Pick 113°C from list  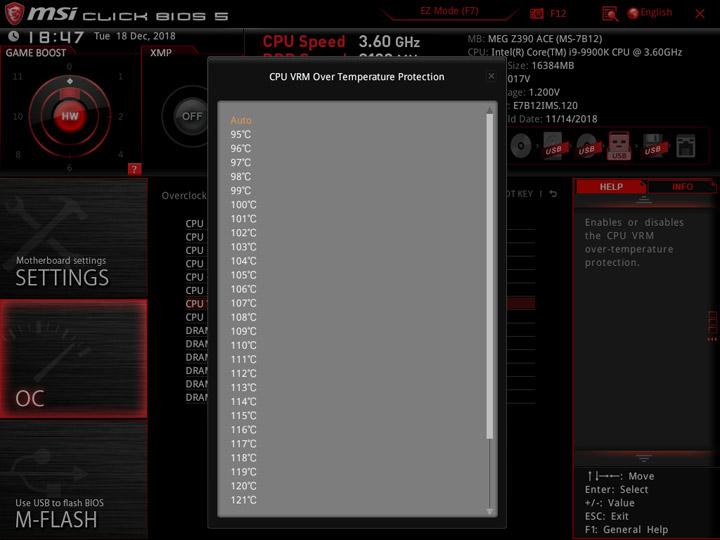[243, 388]
